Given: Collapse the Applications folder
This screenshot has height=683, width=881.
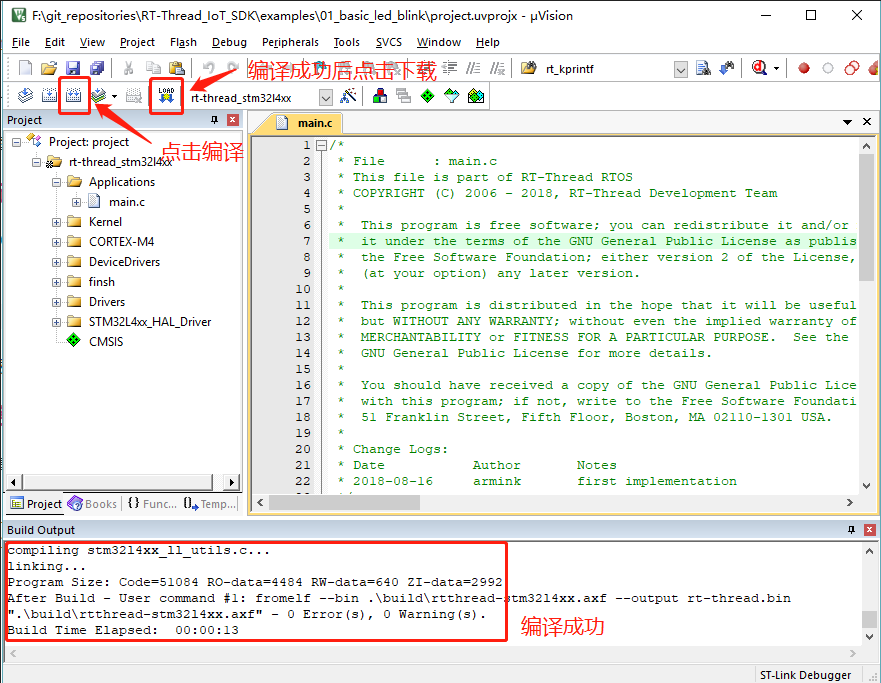Looking at the screenshot, I should click(x=56, y=182).
